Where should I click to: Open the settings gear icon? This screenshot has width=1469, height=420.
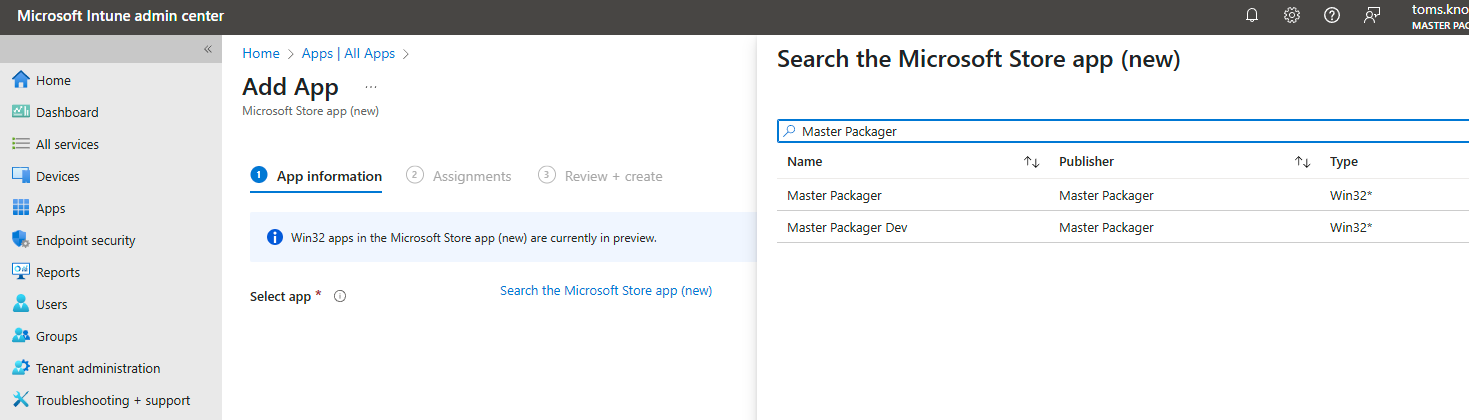coord(1292,15)
